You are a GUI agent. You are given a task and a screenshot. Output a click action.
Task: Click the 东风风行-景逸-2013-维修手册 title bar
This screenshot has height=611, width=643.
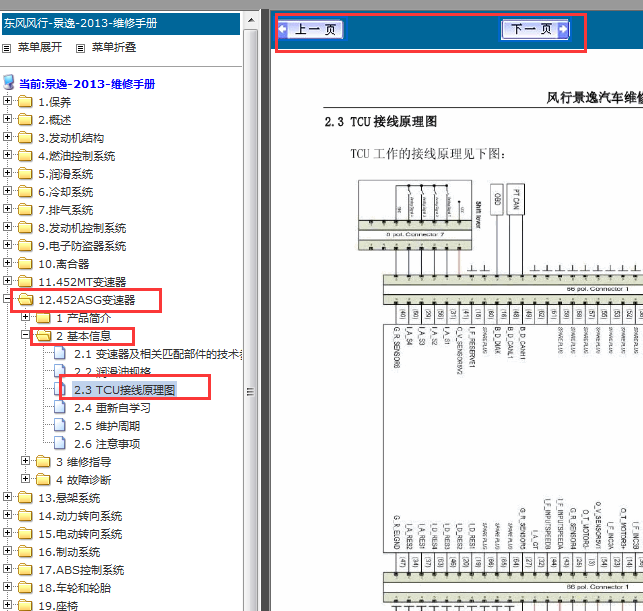(x=121, y=23)
